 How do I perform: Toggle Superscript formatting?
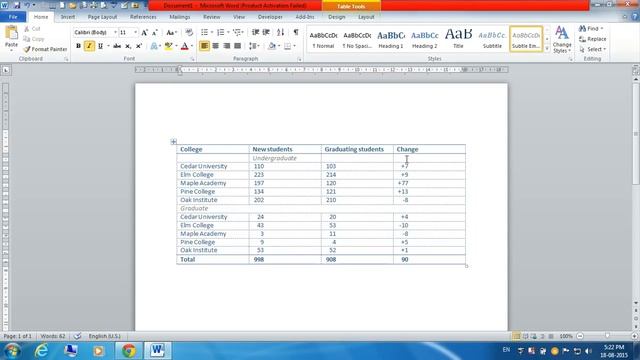(x=139, y=46)
